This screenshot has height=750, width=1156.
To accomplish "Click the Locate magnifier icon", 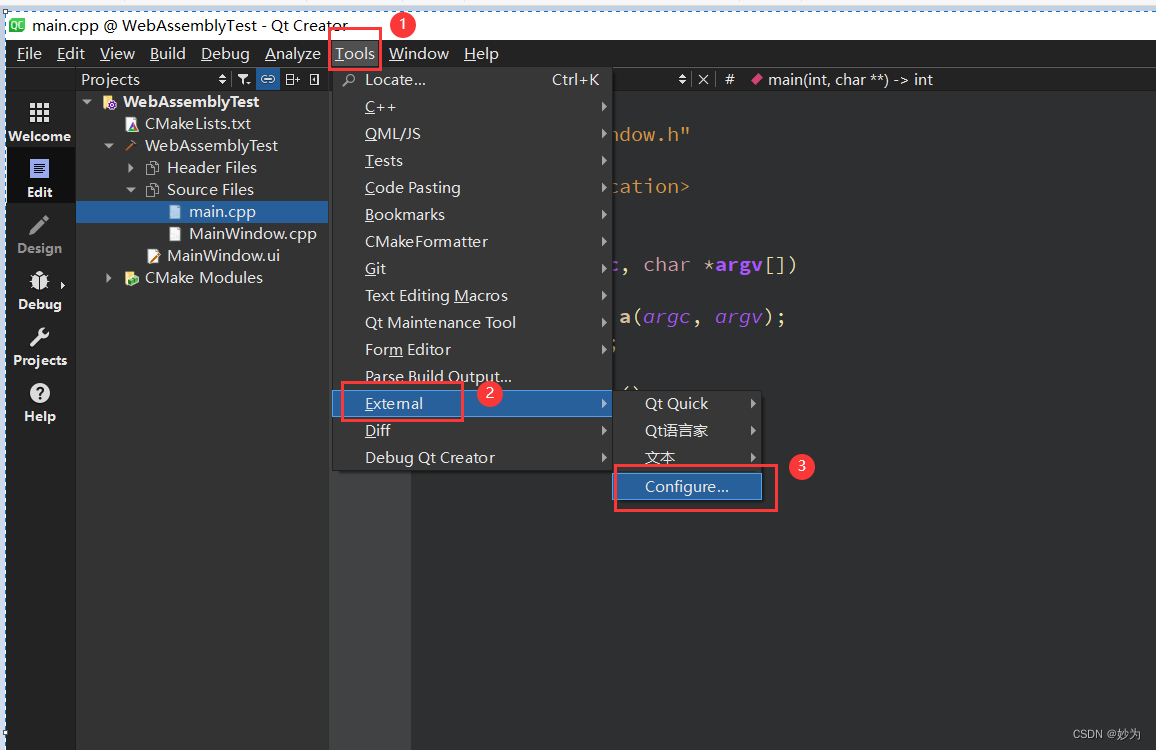I will click(349, 80).
